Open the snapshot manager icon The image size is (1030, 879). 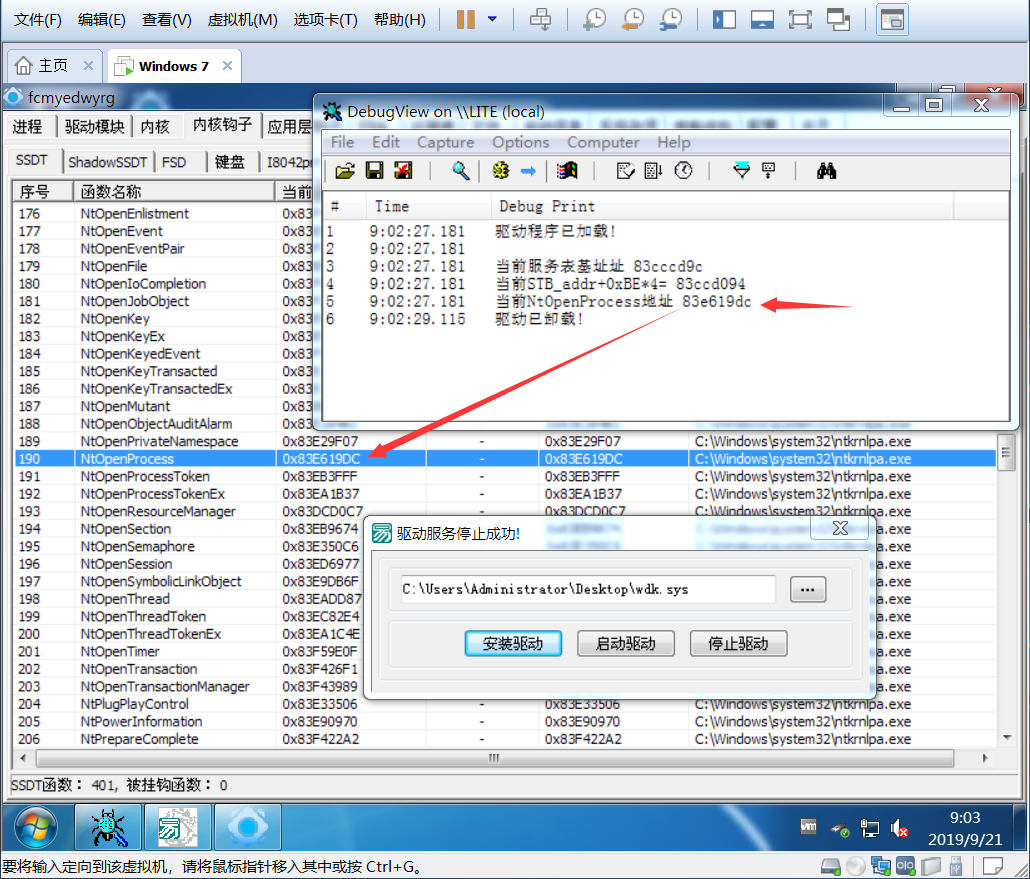(x=671, y=20)
